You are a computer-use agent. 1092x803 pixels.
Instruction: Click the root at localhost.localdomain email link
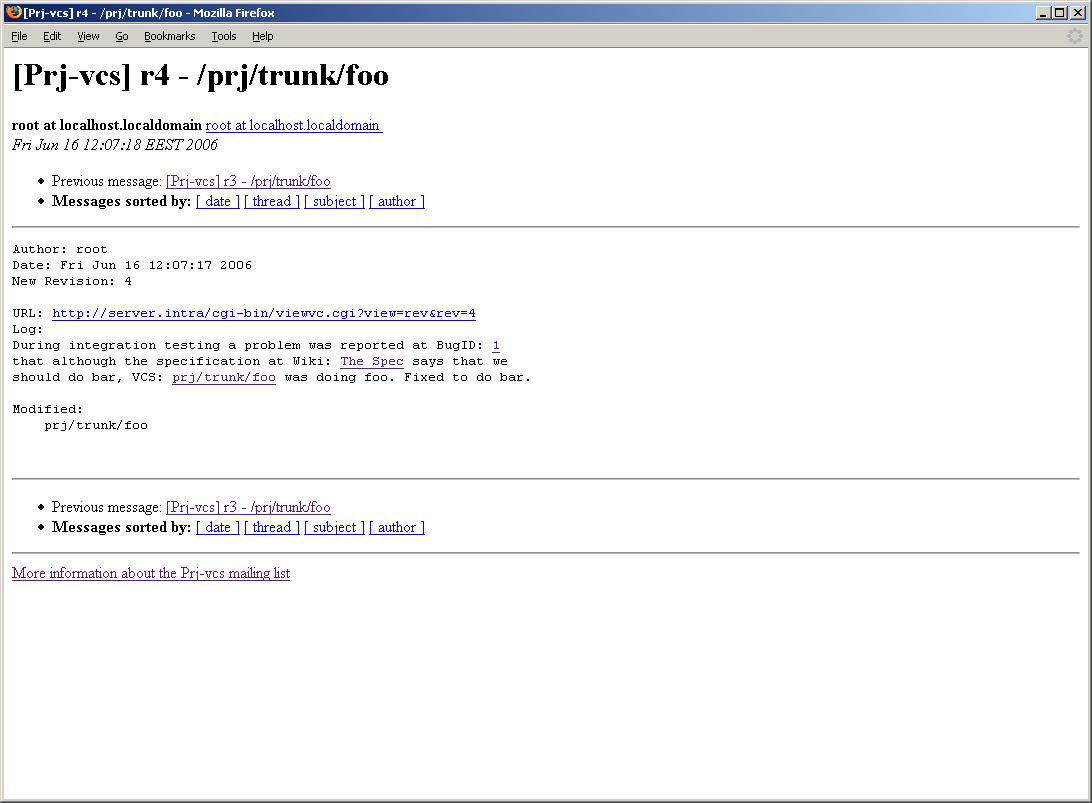click(293, 125)
